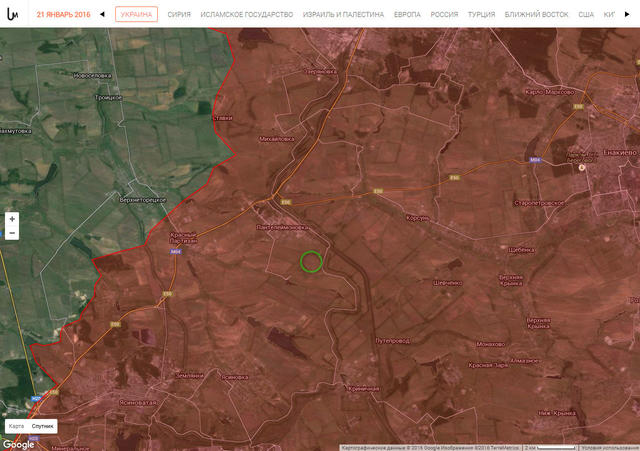The height and width of the screenshot is (451, 640).
Task: Click Монахово label on map
Action: [x=490, y=344]
